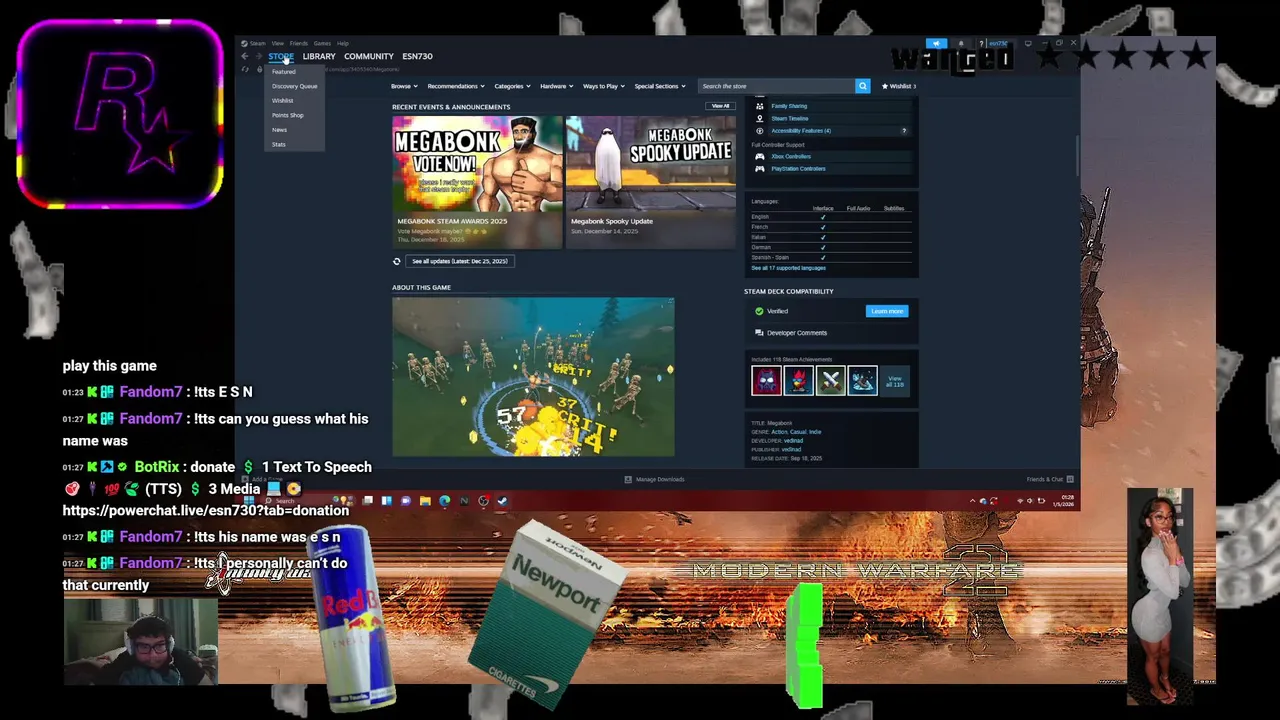This screenshot has height=720, width=1280.
Task: Open Microsoft Edge from the taskbar
Action: coord(445,501)
